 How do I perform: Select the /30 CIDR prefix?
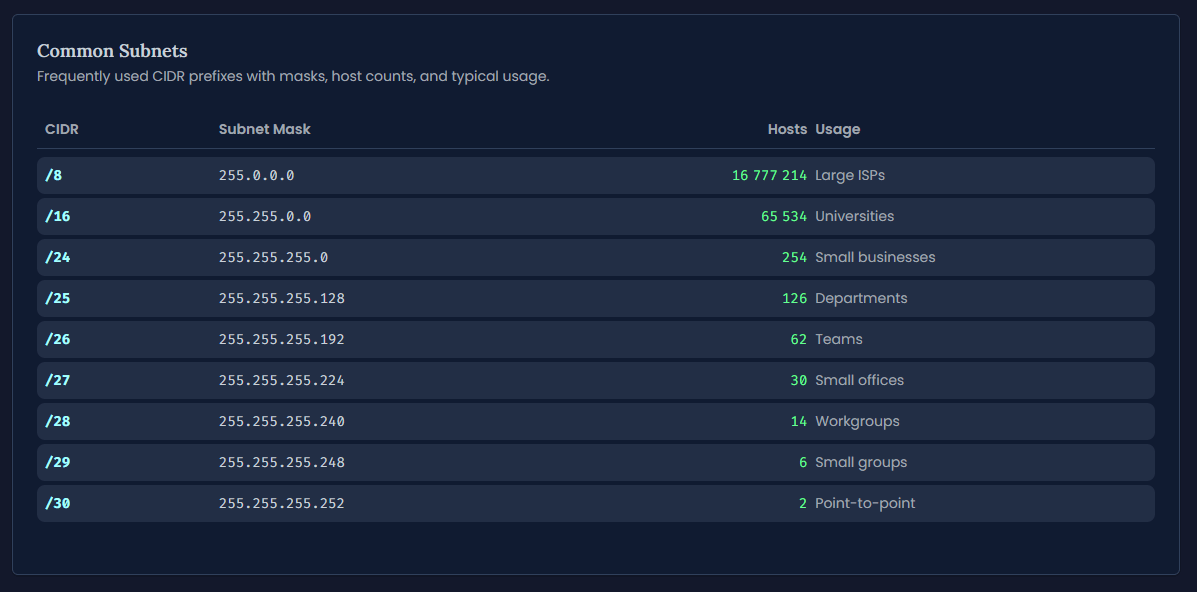[x=58, y=503]
